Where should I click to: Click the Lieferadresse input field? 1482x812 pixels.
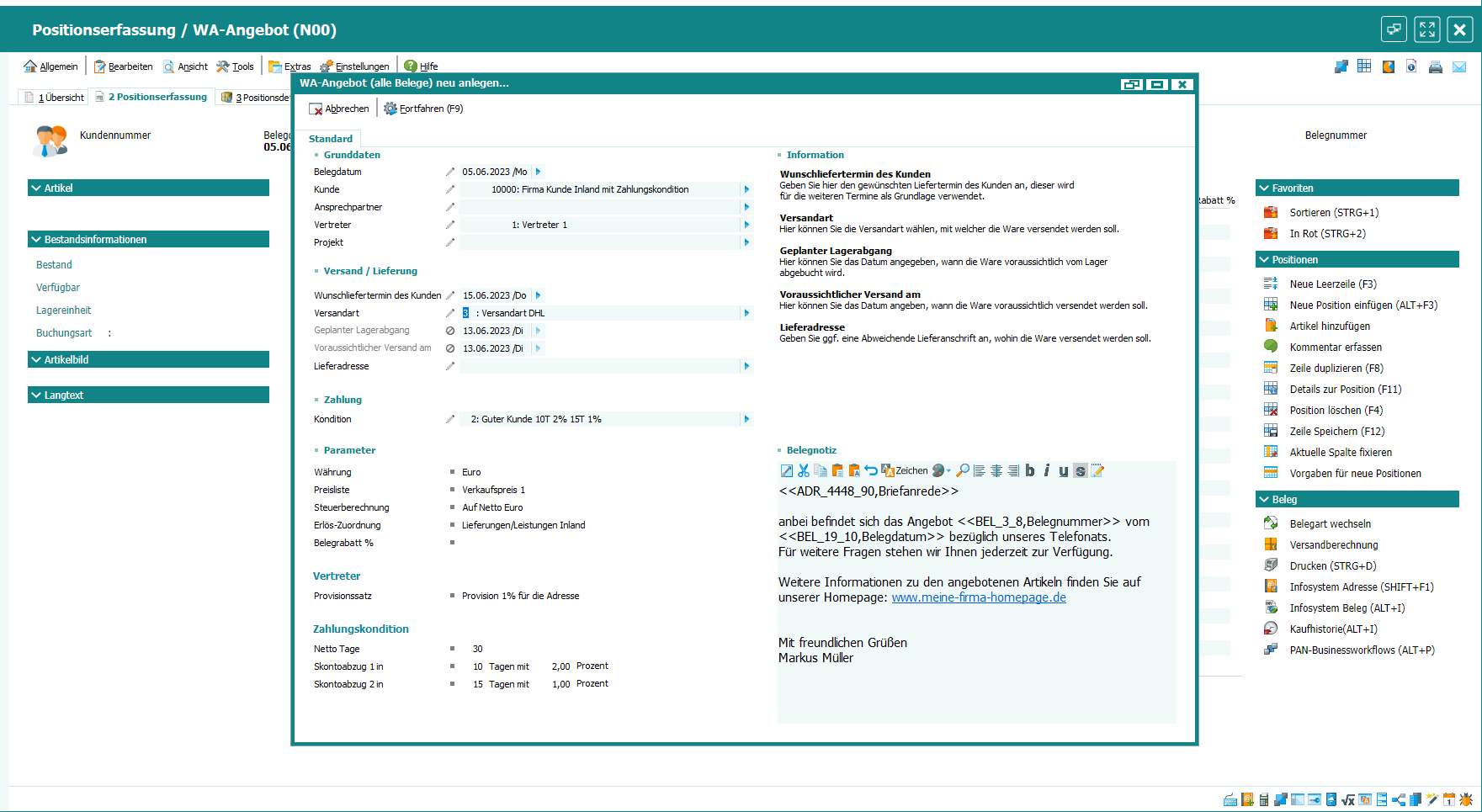[x=599, y=366]
